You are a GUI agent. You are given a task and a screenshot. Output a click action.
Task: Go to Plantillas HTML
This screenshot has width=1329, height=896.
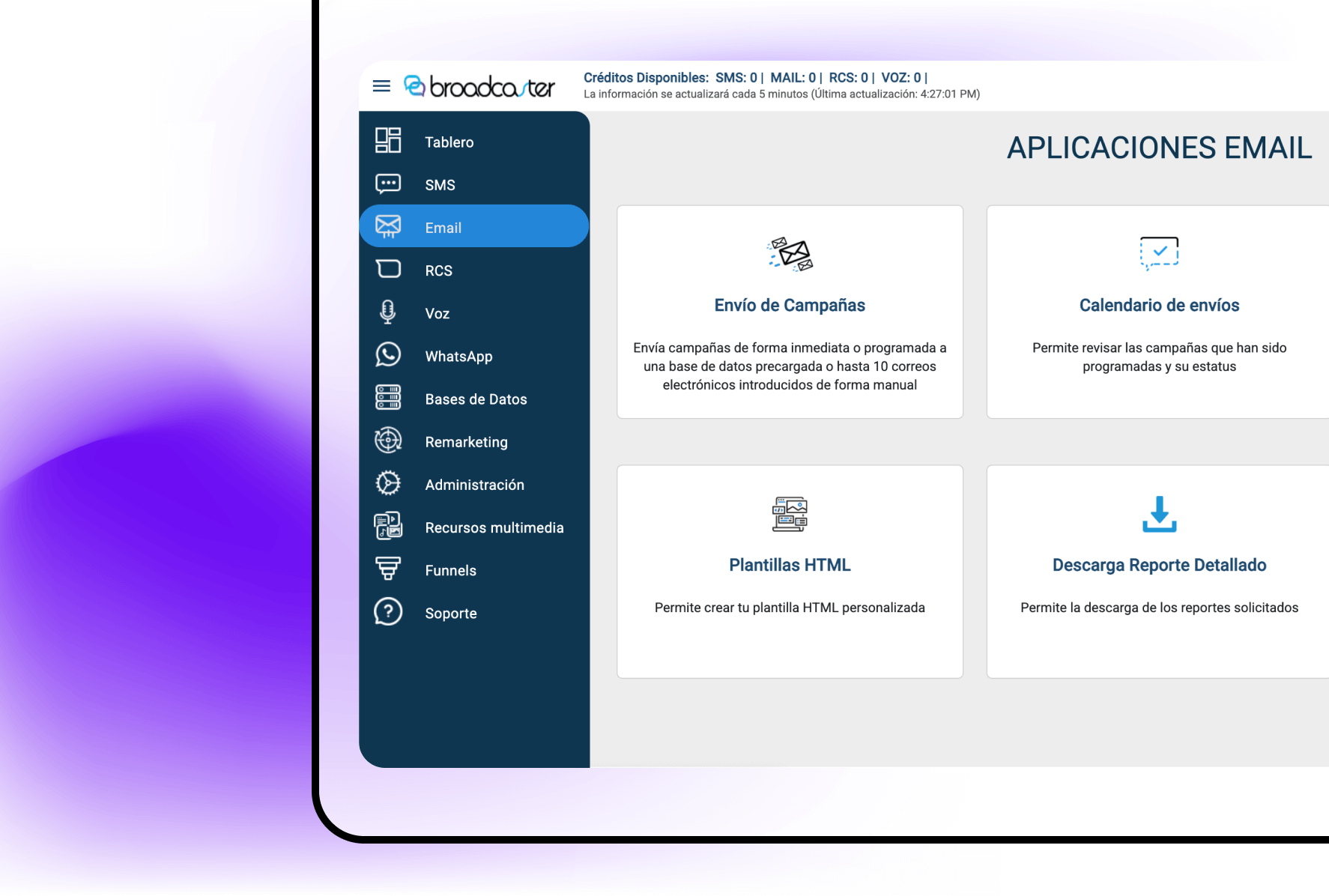point(790,566)
